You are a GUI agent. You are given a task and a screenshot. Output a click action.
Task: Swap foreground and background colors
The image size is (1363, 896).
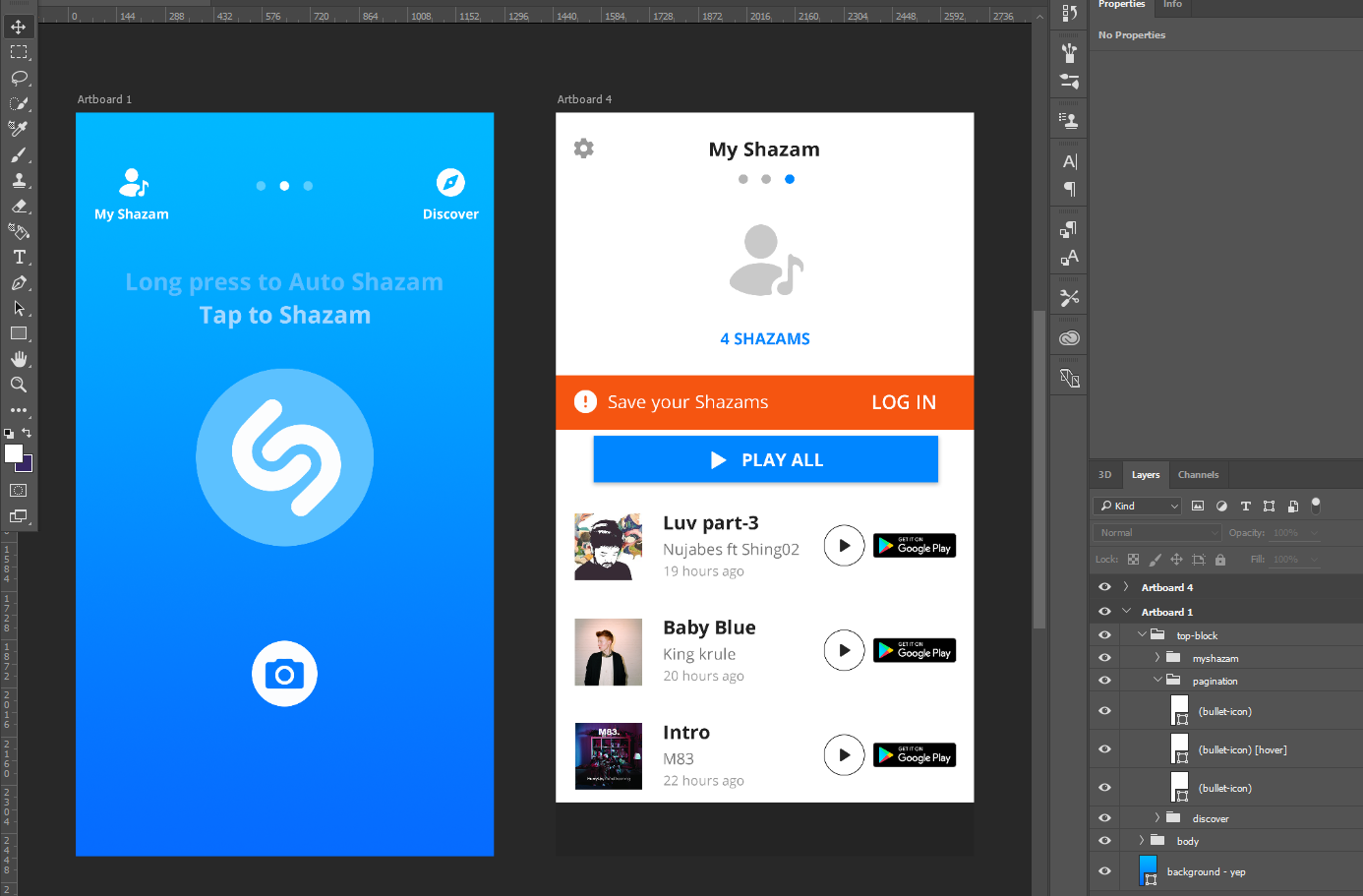click(x=27, y=433)
